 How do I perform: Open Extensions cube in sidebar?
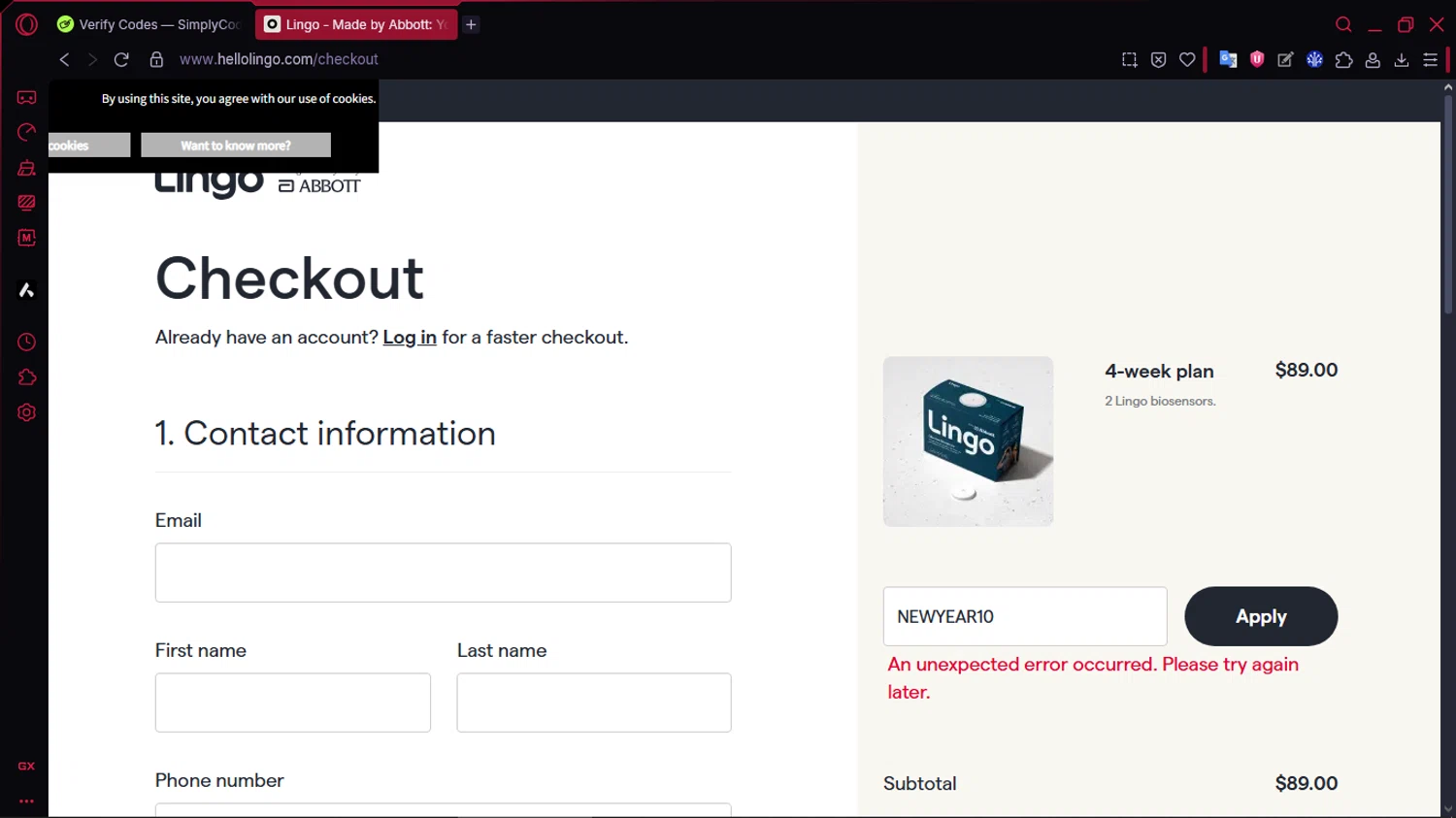tap(26, 377)
